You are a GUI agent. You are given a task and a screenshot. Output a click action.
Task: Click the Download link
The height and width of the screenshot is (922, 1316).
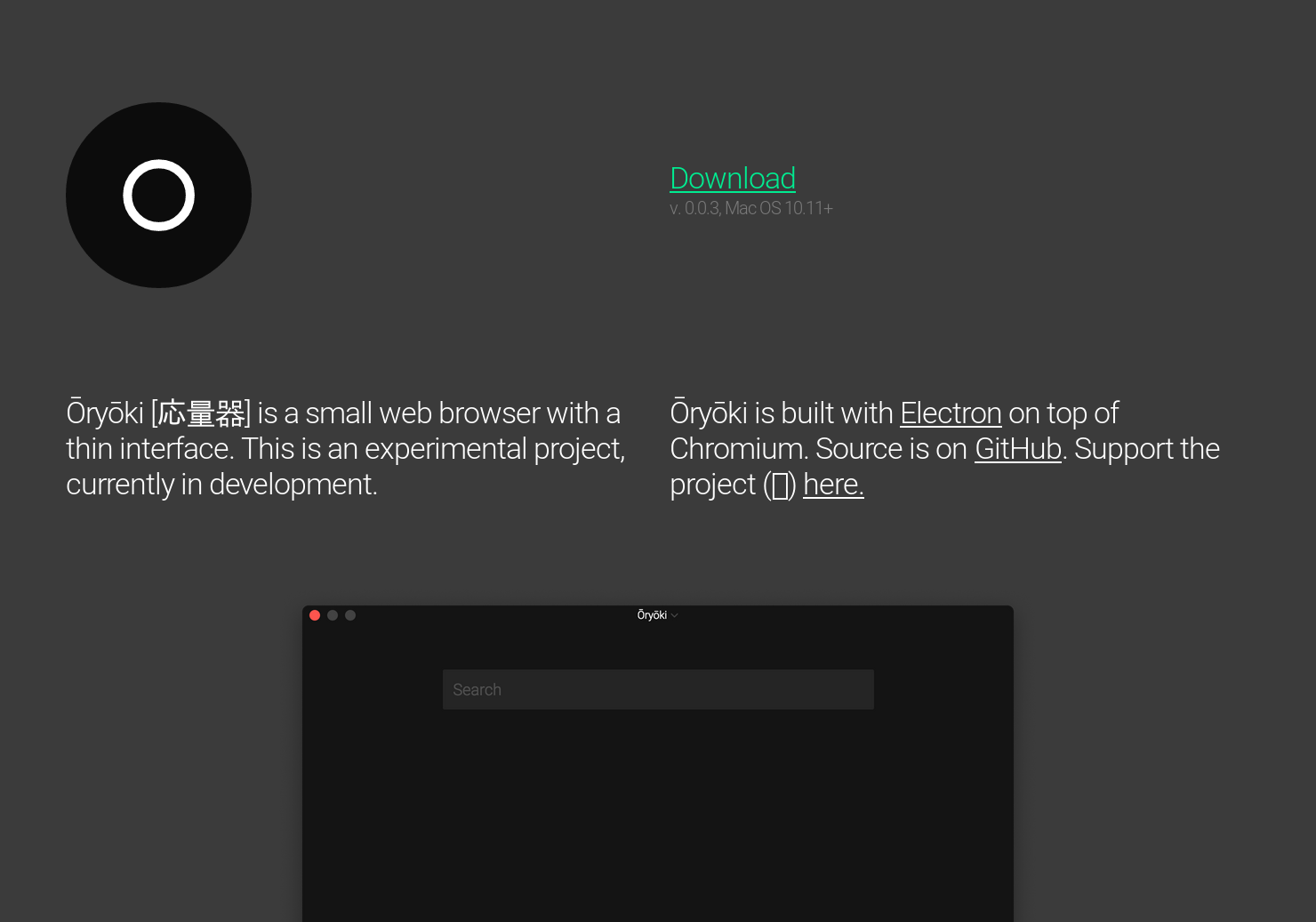[x=733, y=178]
